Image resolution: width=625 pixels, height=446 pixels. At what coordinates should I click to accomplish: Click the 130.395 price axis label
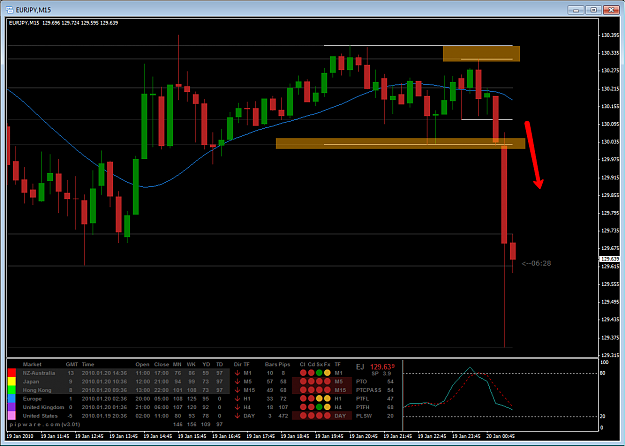[x=610, y=35]
